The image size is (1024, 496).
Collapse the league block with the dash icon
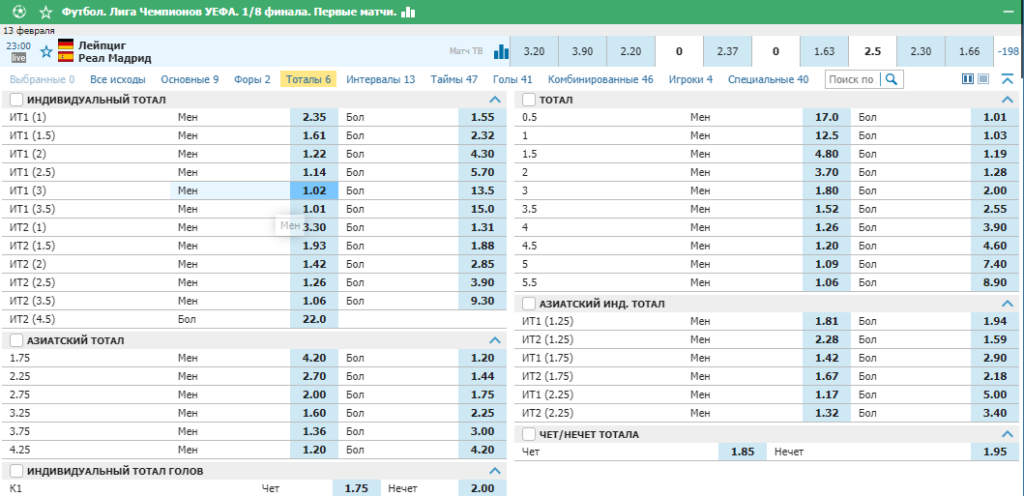coord(1009,12)
